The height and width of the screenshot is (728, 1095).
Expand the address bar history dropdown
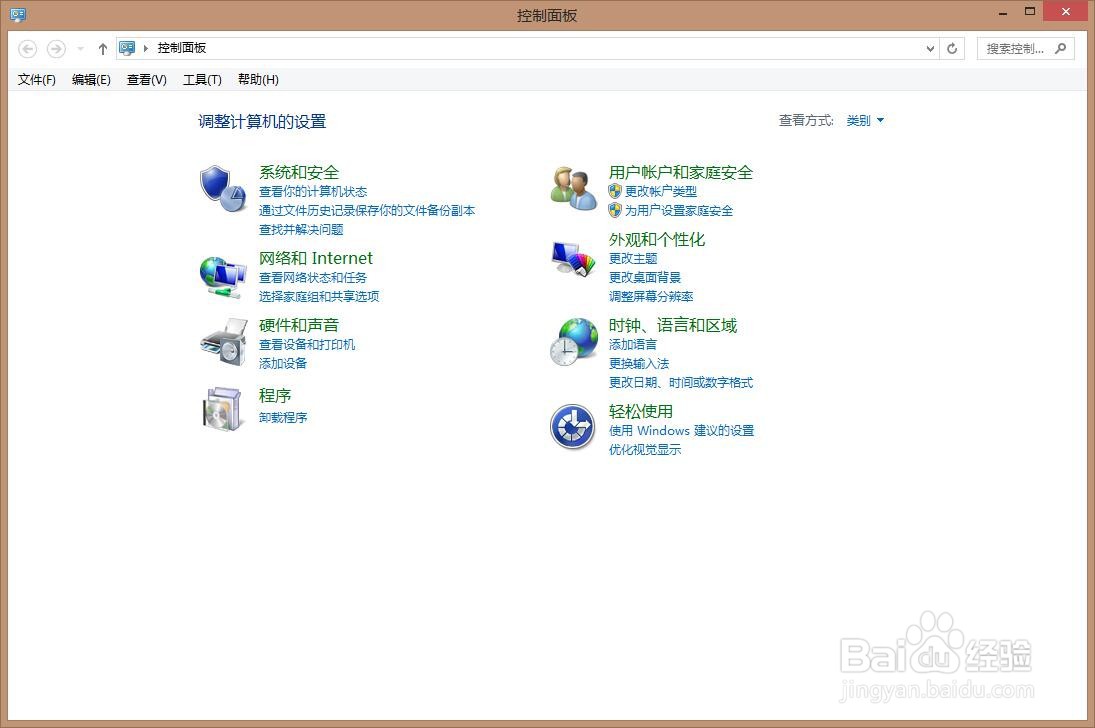click(x=930, y=48)
